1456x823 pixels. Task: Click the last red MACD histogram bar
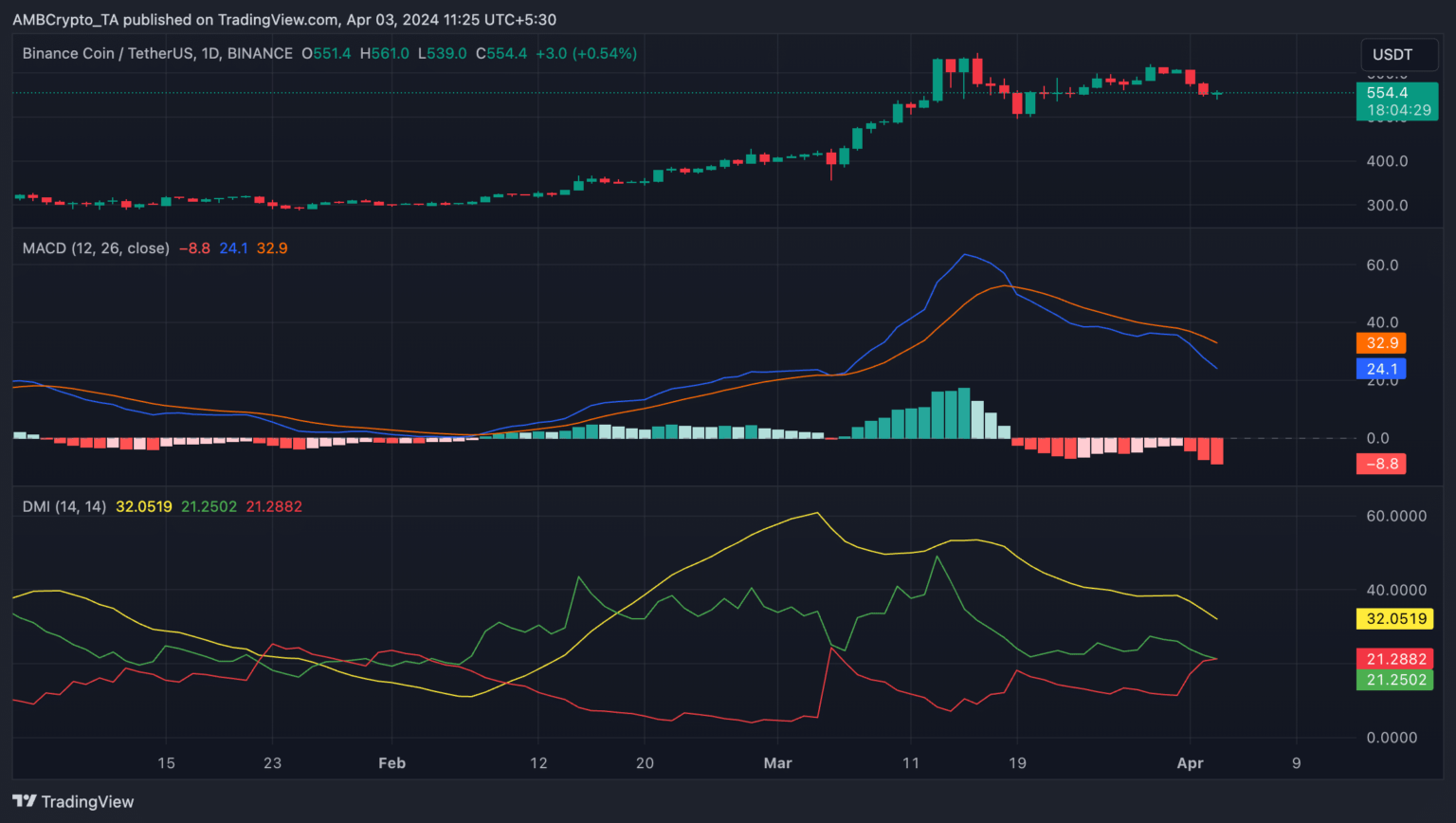point(1217,451)
